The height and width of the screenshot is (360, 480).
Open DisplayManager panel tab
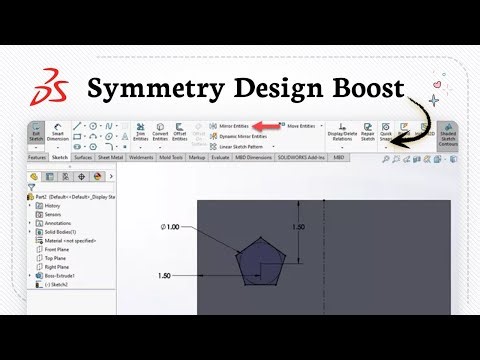97,176
